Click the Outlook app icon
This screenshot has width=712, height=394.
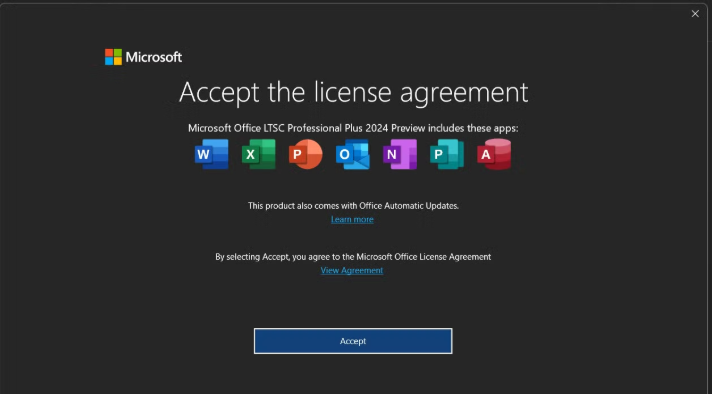(353, 154)
